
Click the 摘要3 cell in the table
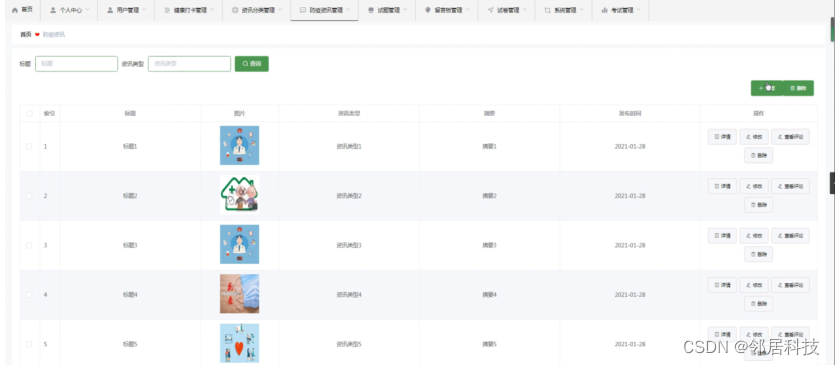point(489,246)
